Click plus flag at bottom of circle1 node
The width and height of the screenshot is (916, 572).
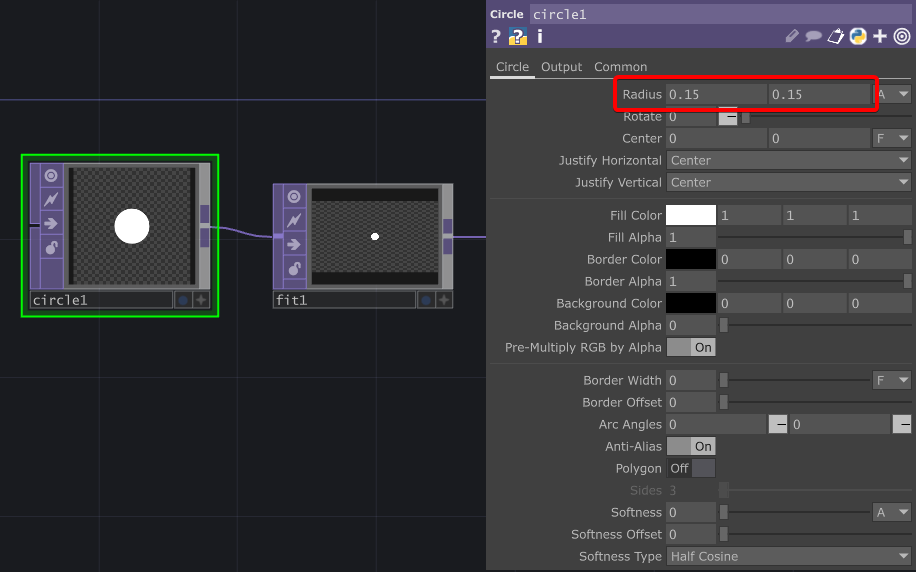[x=201, y=300]
